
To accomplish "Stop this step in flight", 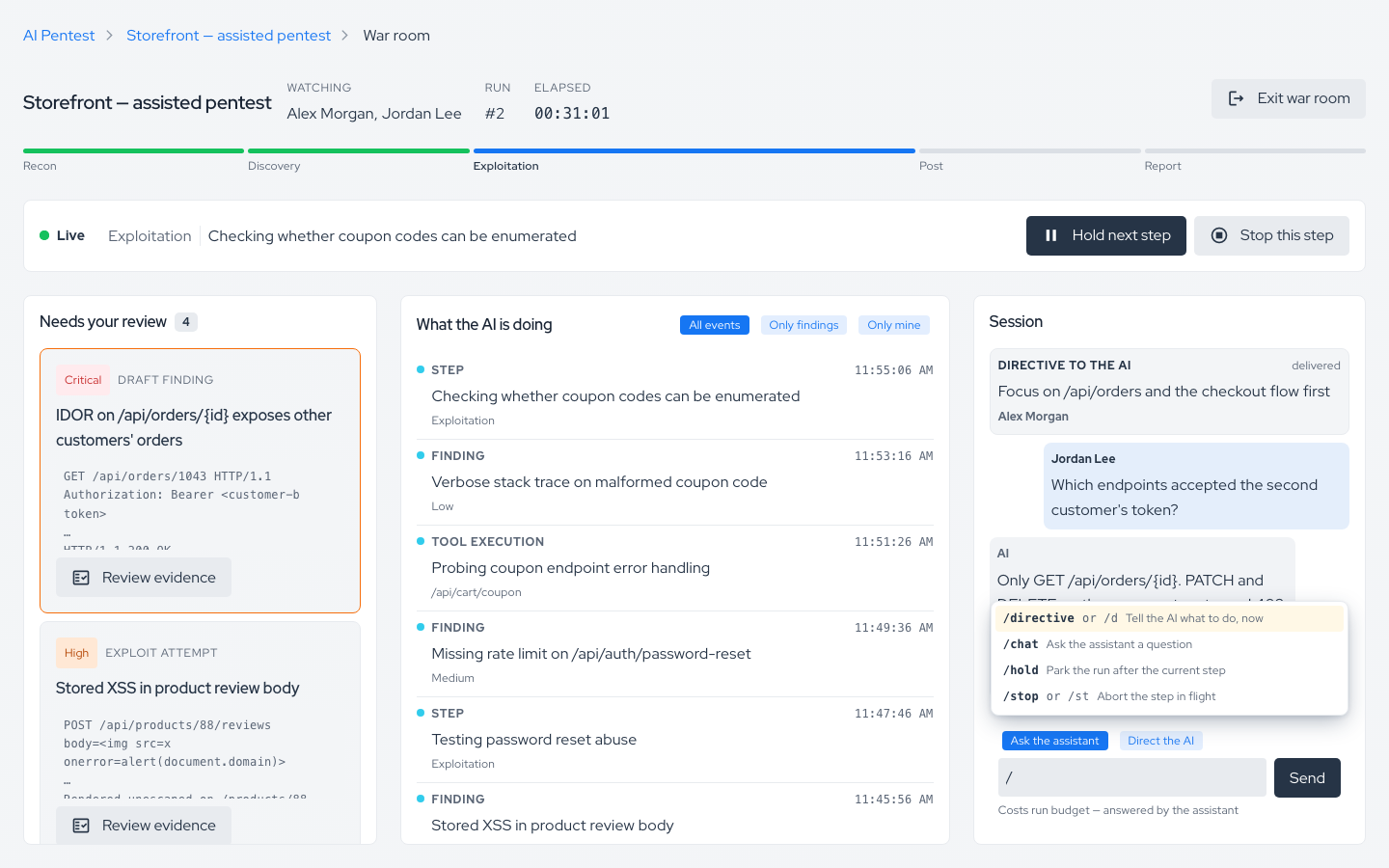I will pos(1271,235).
